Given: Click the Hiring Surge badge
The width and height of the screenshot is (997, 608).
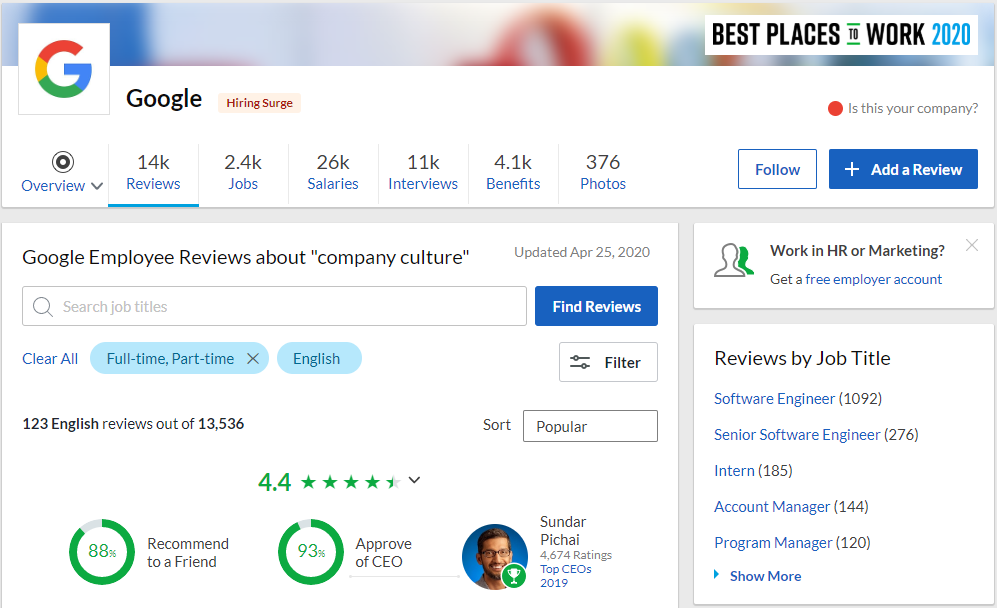Looking at the screenshot, I should 259,103.
